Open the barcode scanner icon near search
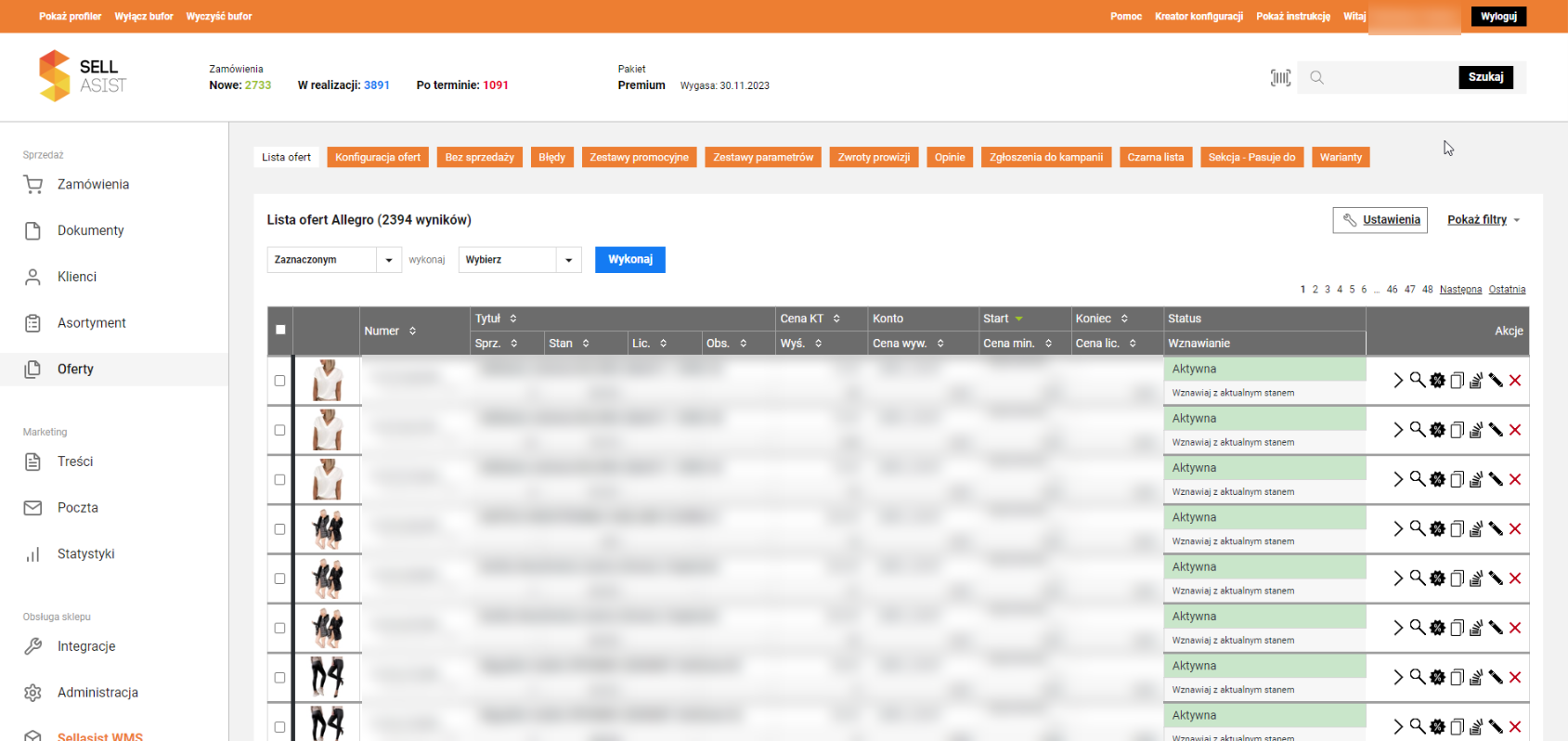Image resolution: width=1568 pixels, height=741 pixels. point(1280,78)
